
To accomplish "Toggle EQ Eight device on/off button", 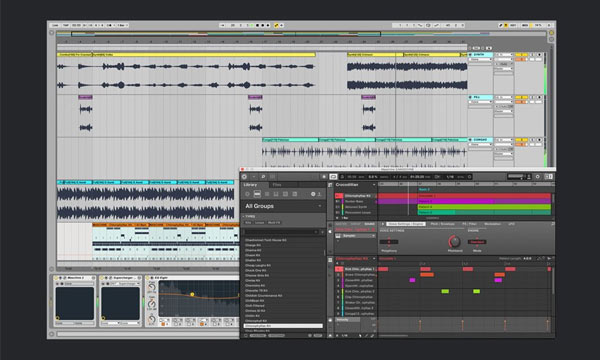I will click(x=148, y=278).
